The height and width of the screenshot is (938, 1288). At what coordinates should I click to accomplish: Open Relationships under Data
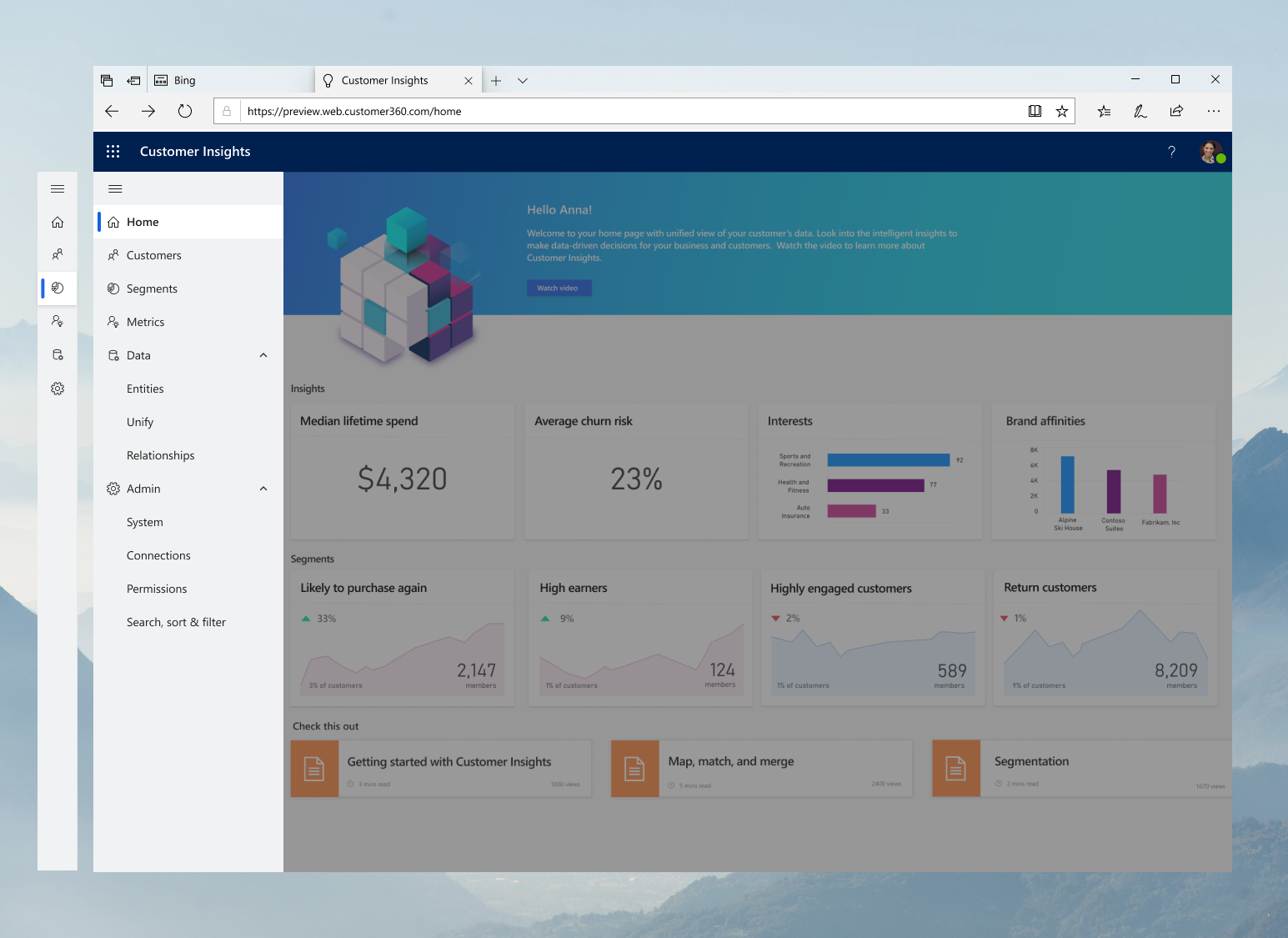click(x=188, y=455)
